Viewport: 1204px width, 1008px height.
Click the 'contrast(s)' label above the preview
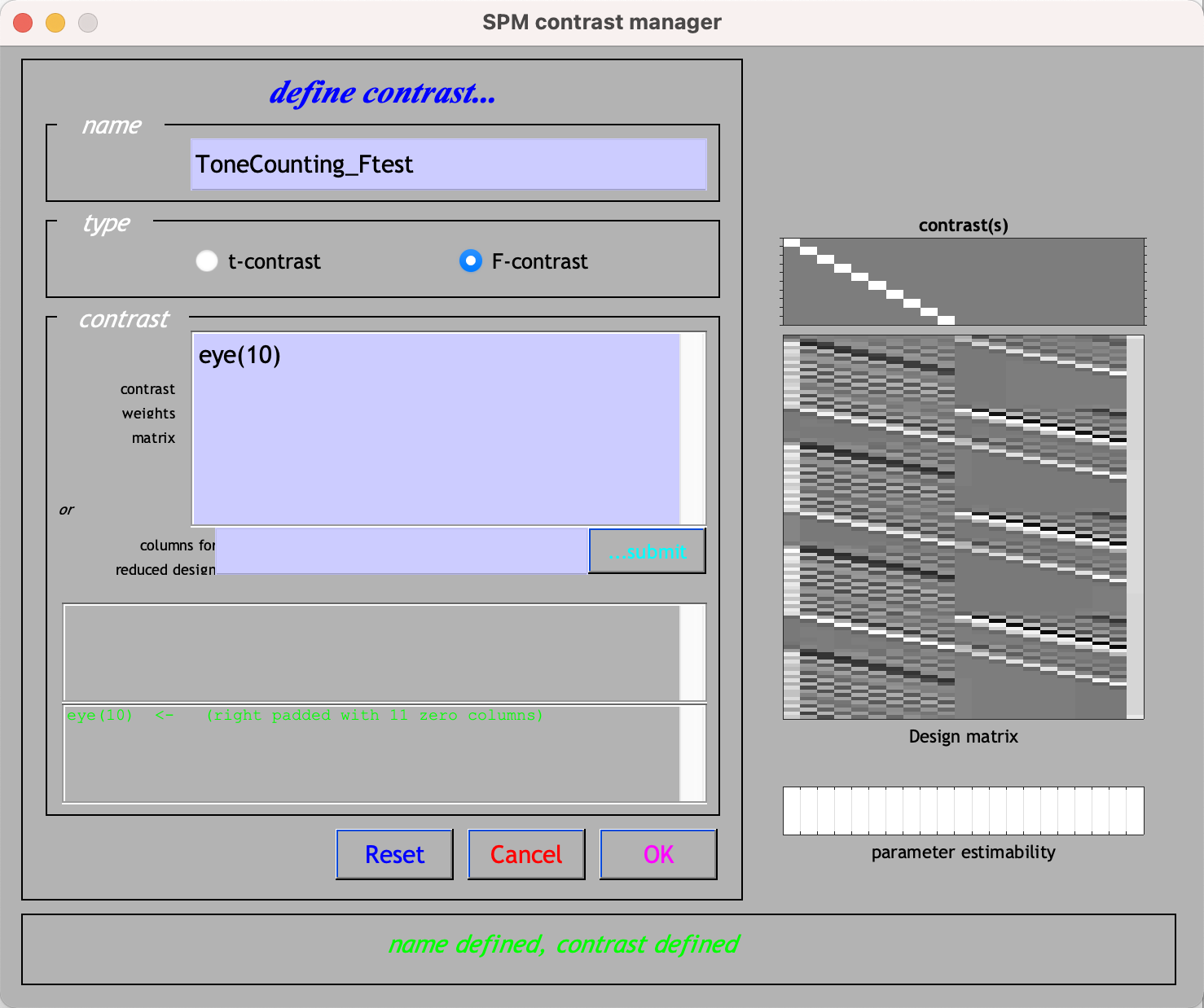pos(964,226)
